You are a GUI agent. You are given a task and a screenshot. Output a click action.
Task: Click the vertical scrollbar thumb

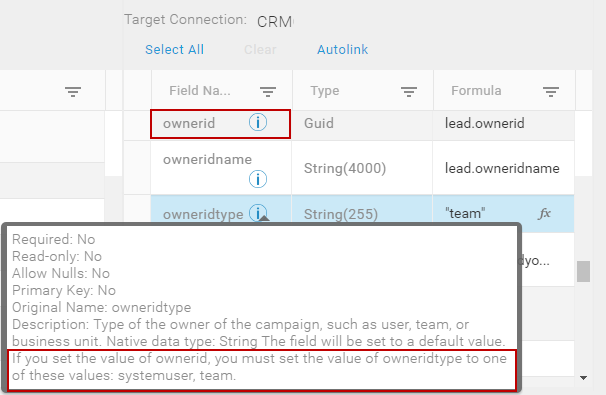[x=583, y=271]
